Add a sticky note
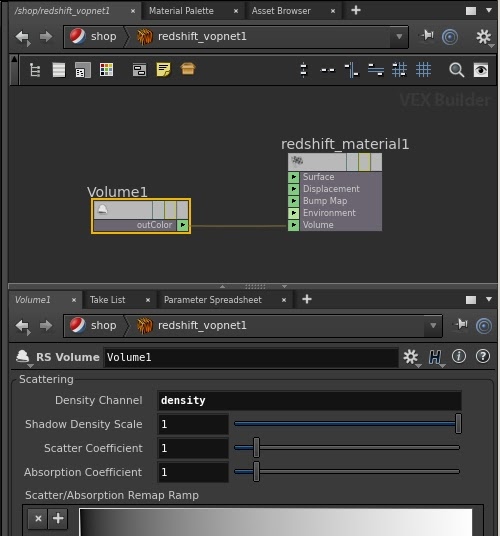 click(x=163, y=70)
